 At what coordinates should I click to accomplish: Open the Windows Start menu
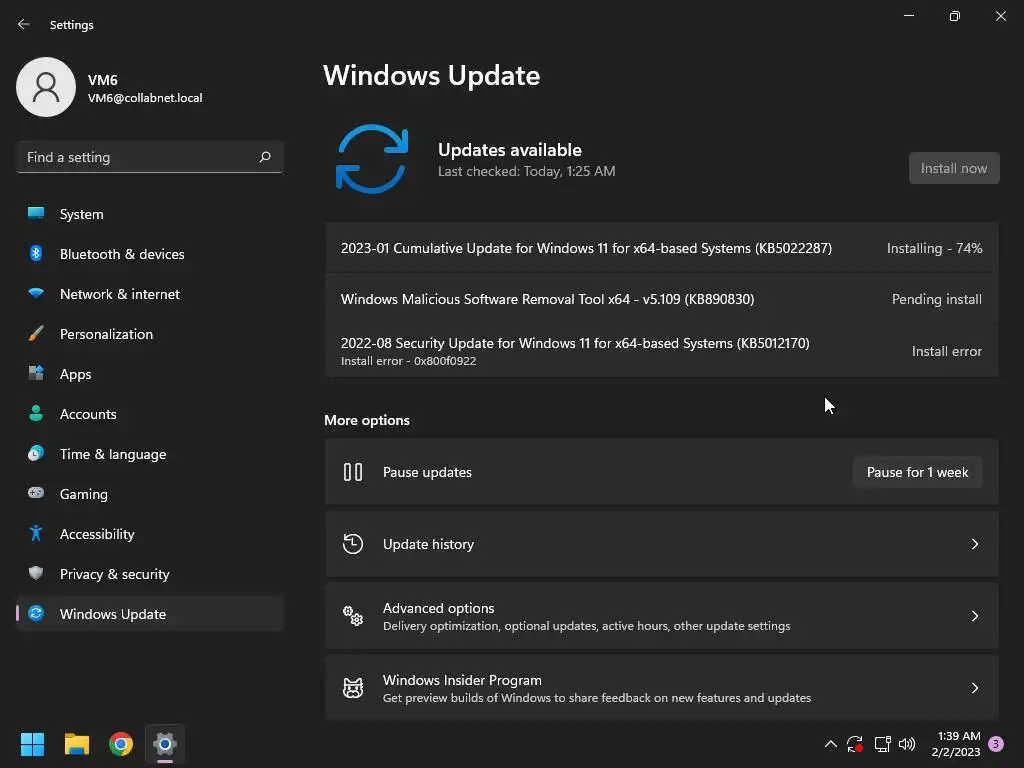pyautogui.click(x=32, y=744)
